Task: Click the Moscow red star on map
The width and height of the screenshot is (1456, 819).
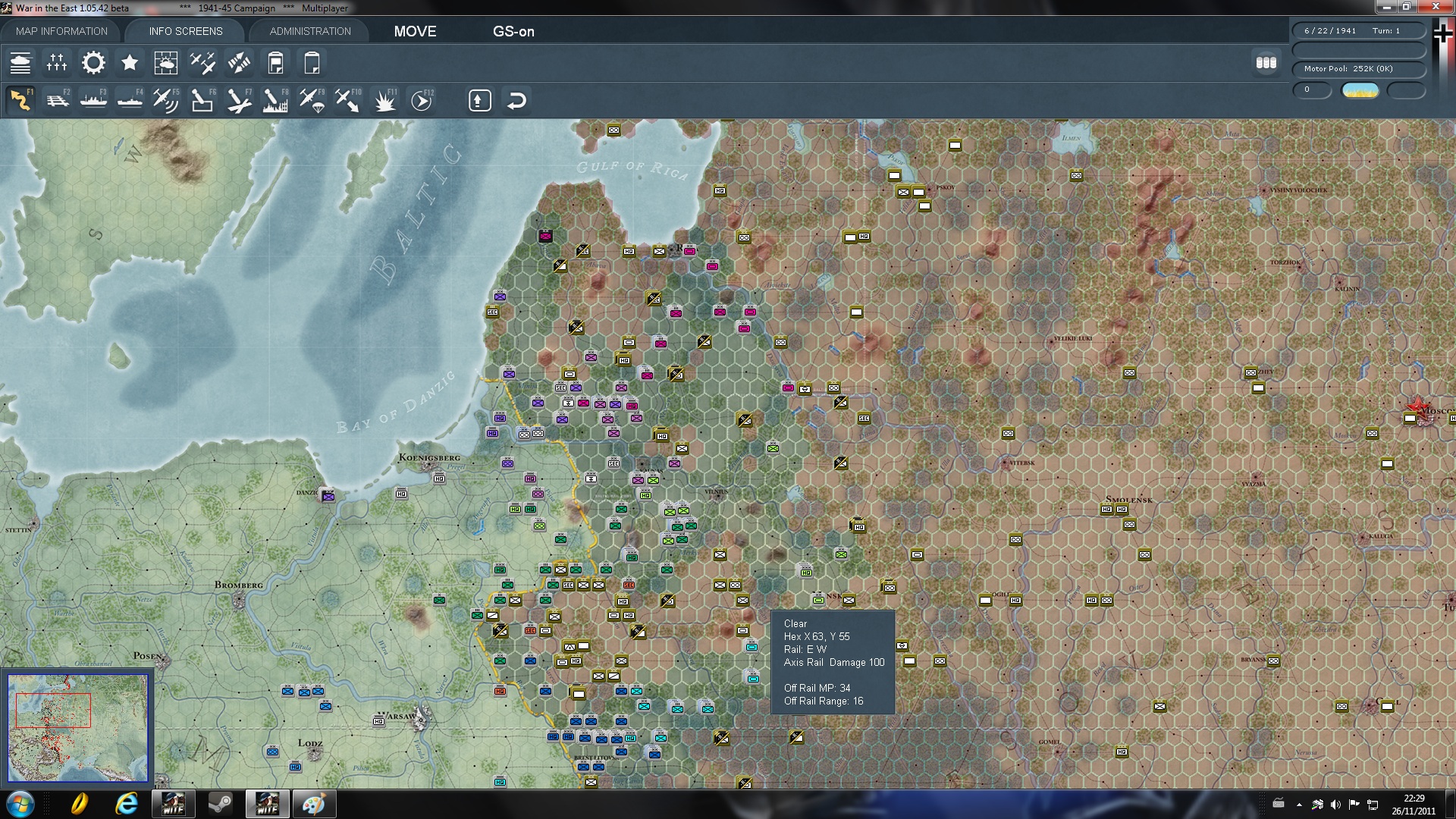Action: [x=1418, y=406]
